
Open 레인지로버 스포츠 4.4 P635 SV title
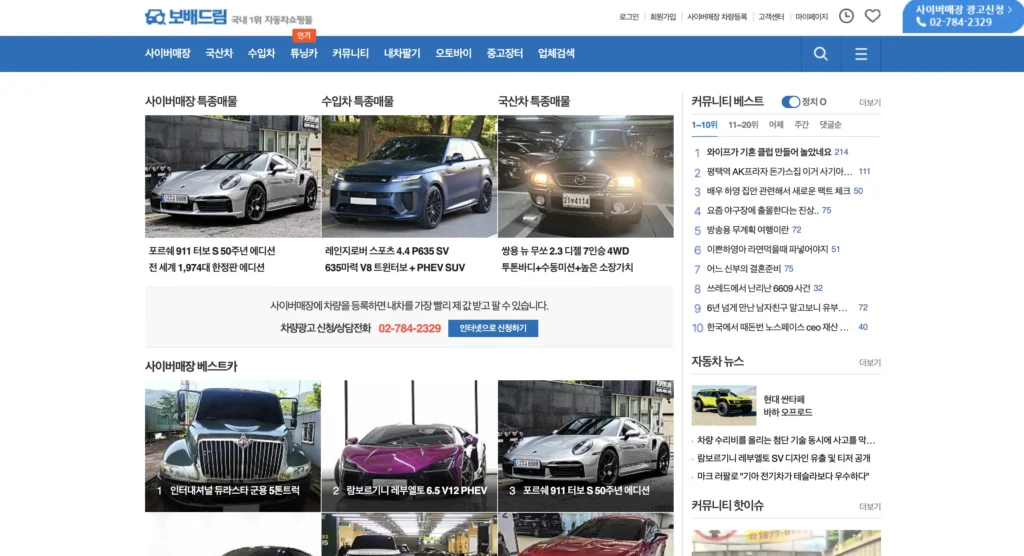tap(387, 251)
